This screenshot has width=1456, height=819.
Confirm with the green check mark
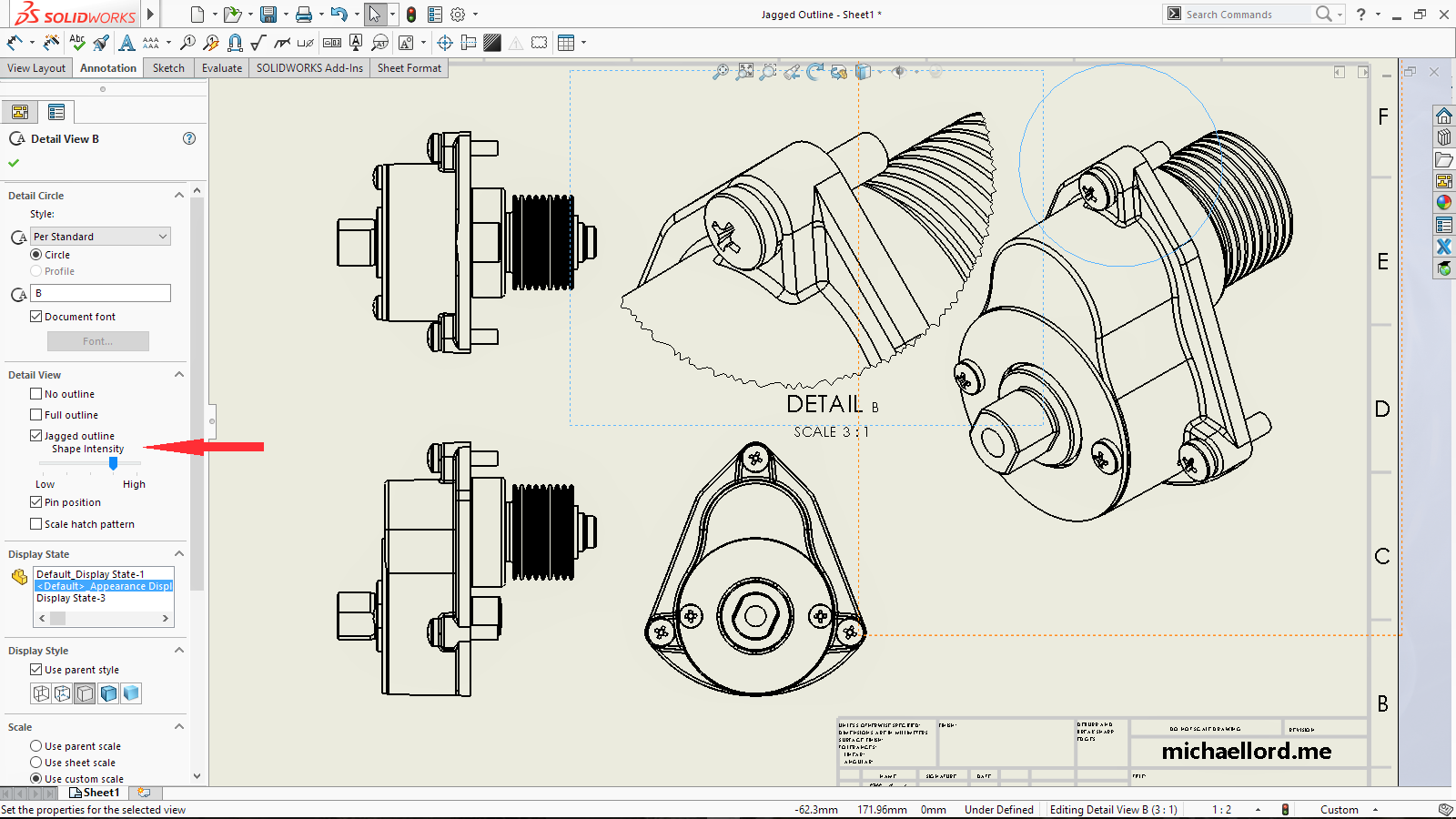tap(13, 164)
